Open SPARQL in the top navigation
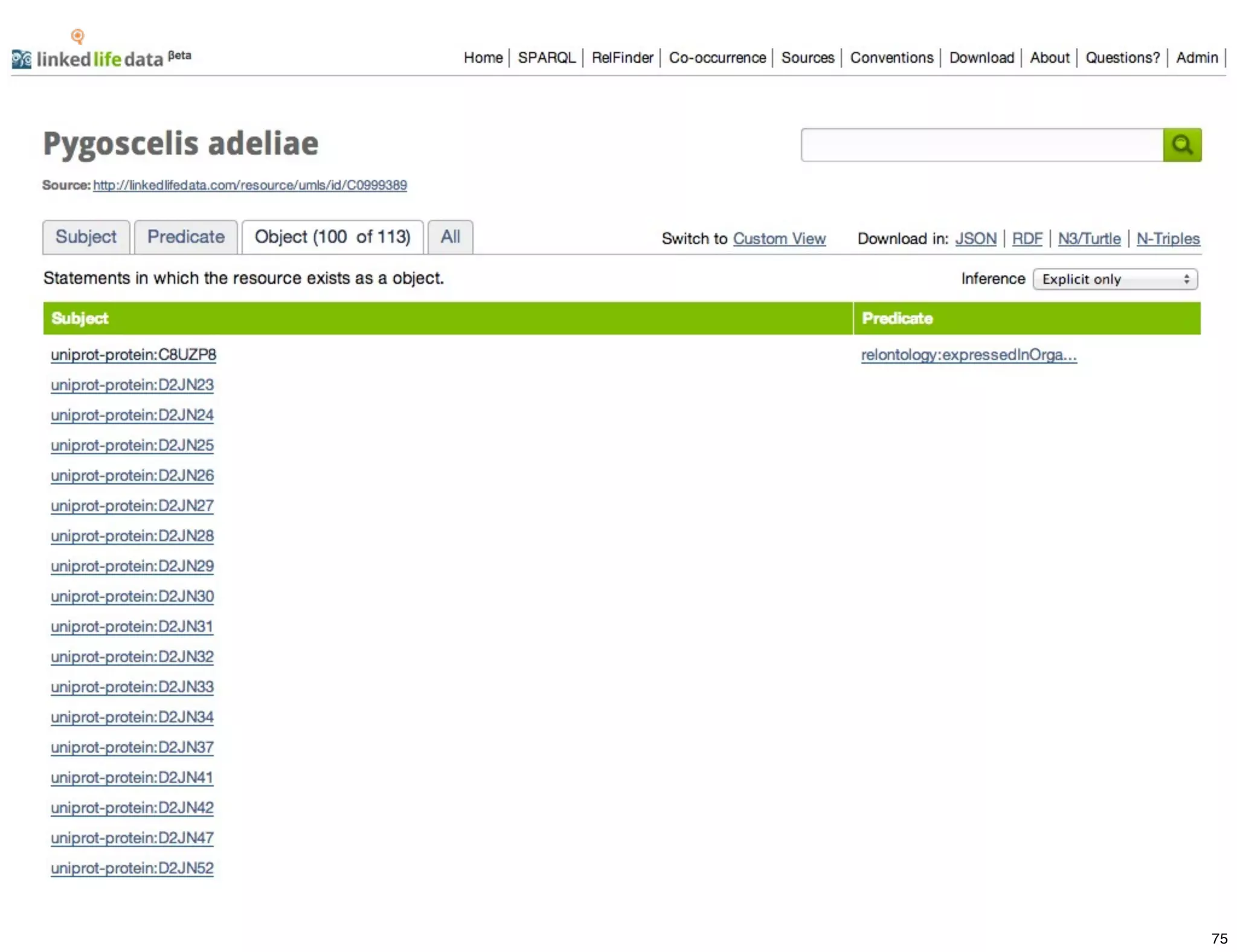Viewport: 1237px width, 952px height. coord(546,58)
